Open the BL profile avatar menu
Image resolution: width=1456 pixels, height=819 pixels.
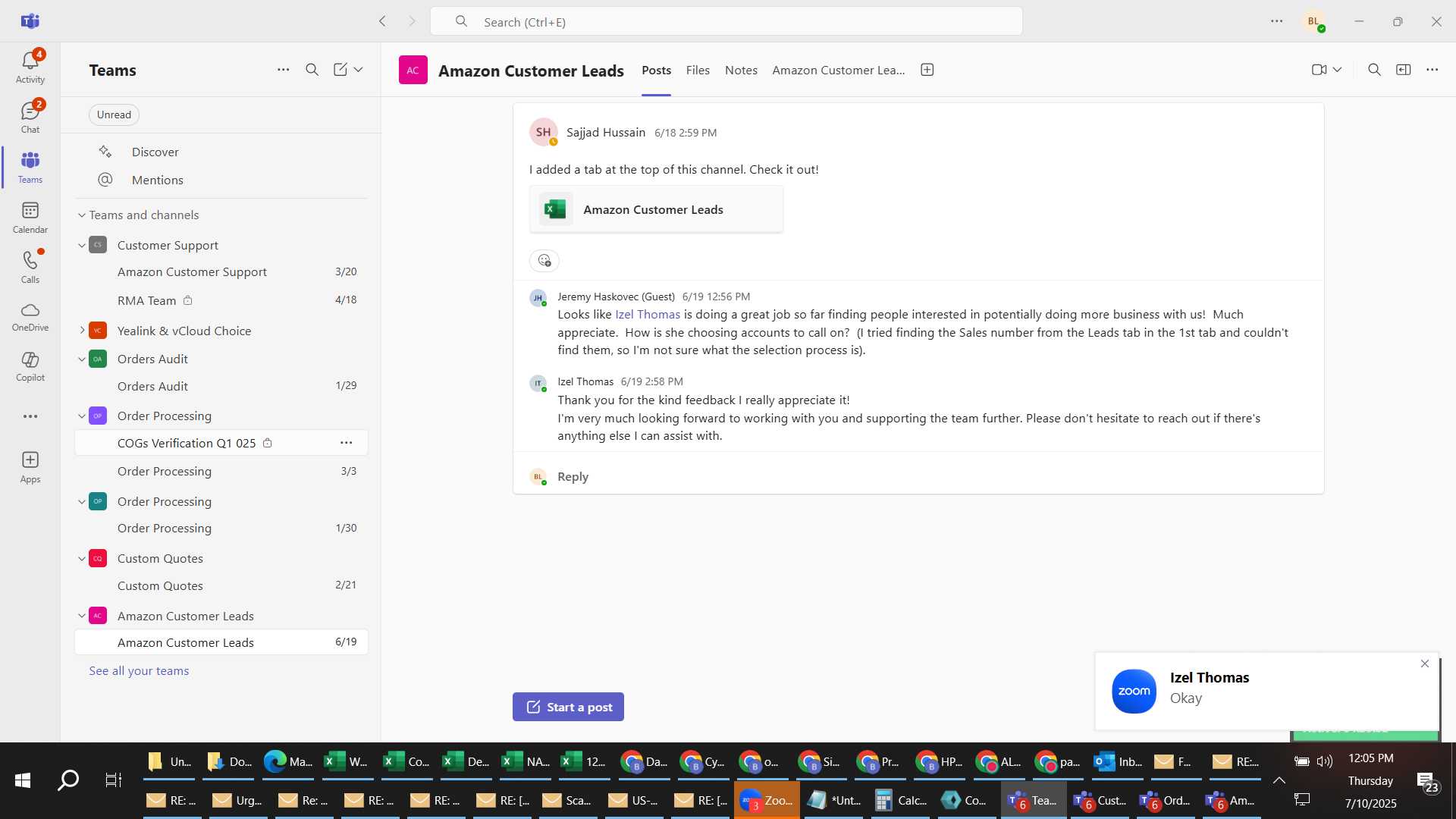(x=1314, y=21)
